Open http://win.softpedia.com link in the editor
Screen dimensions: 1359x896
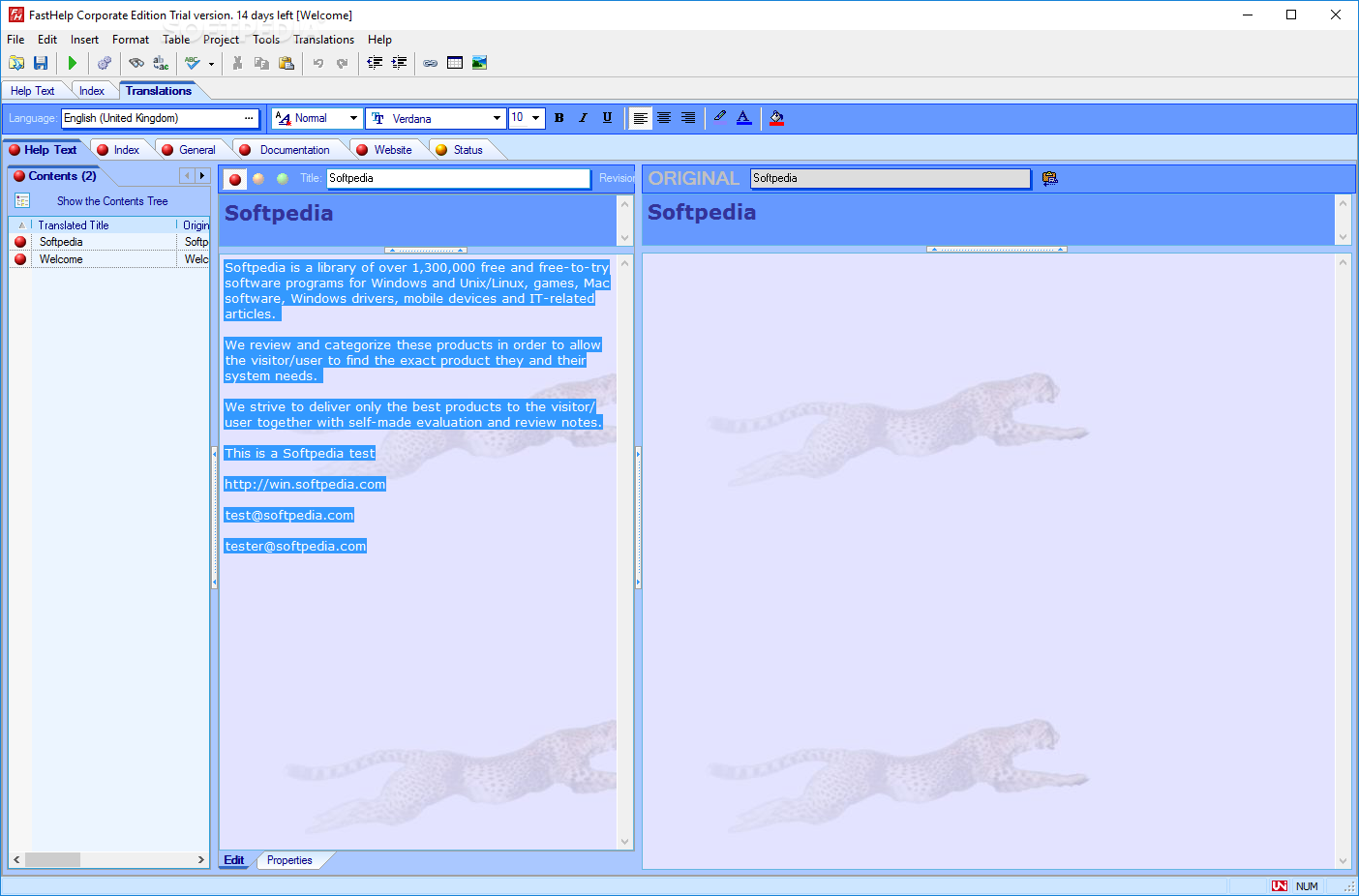[305, 484]
